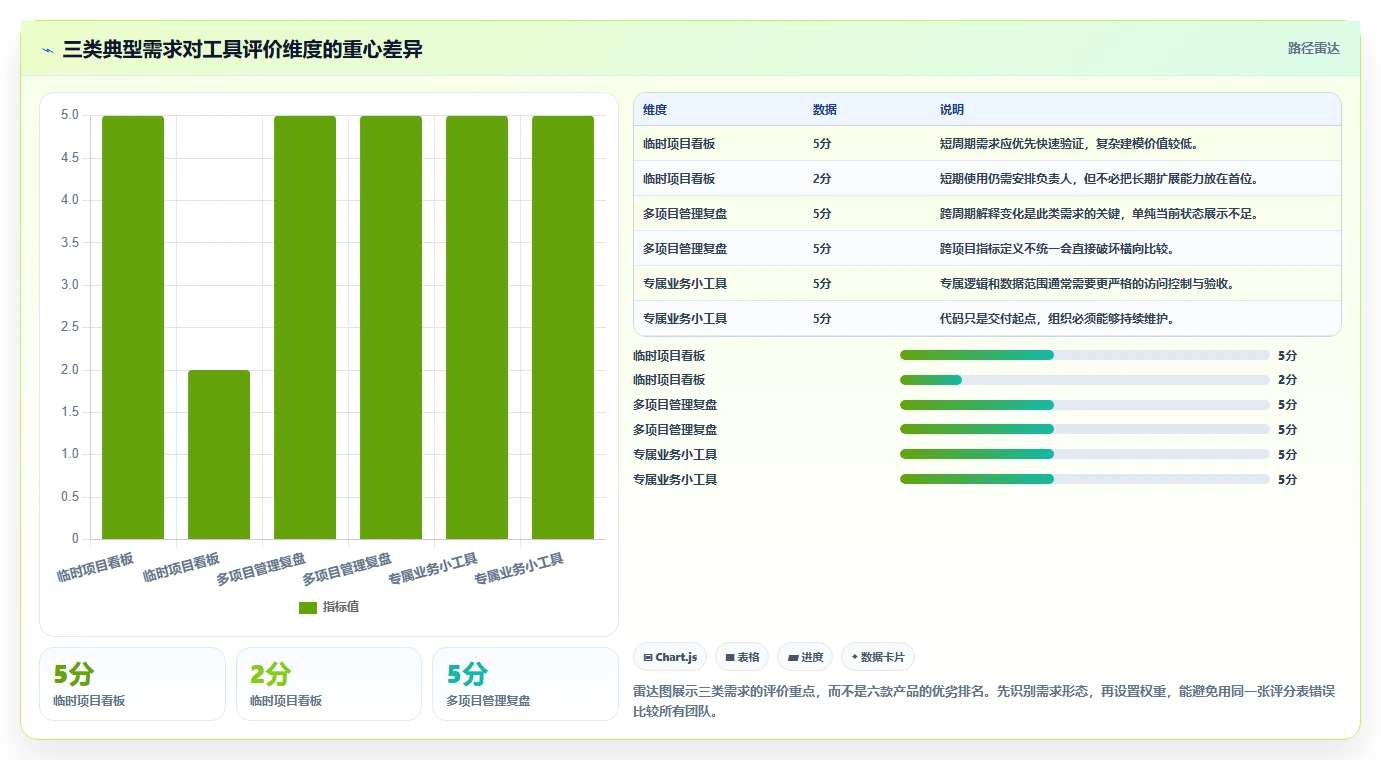Click the 说明 column header in the table
Image resolution: width=1381 pixels, height=760 pixels.
pyautogui.click(x=952, y=110)
